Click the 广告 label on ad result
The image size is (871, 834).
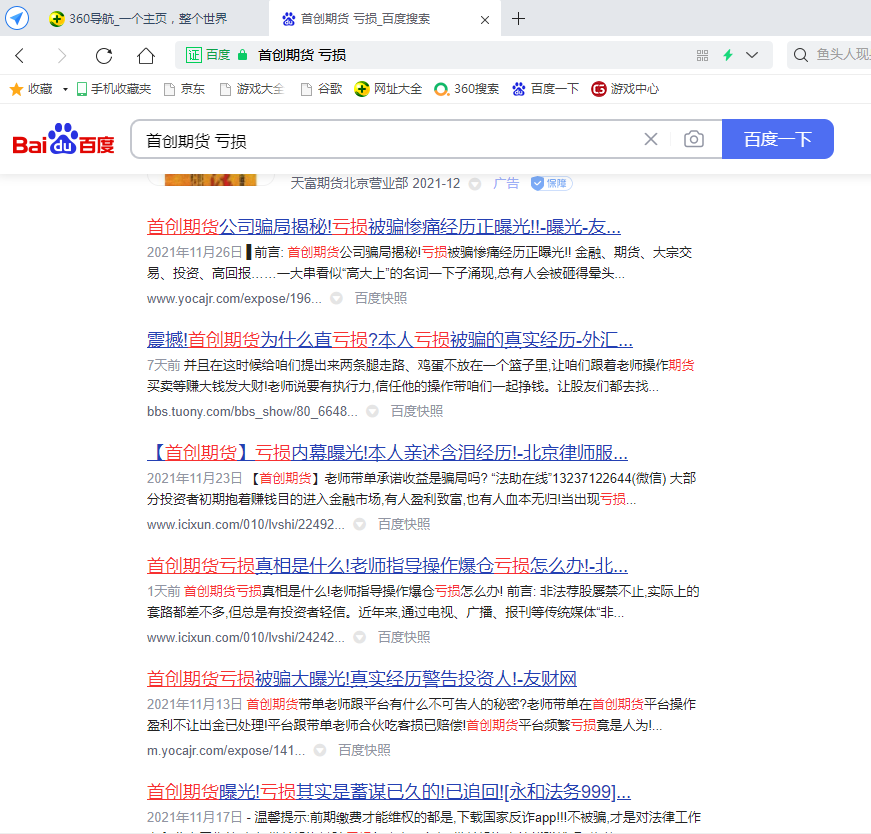click(506, 183)
